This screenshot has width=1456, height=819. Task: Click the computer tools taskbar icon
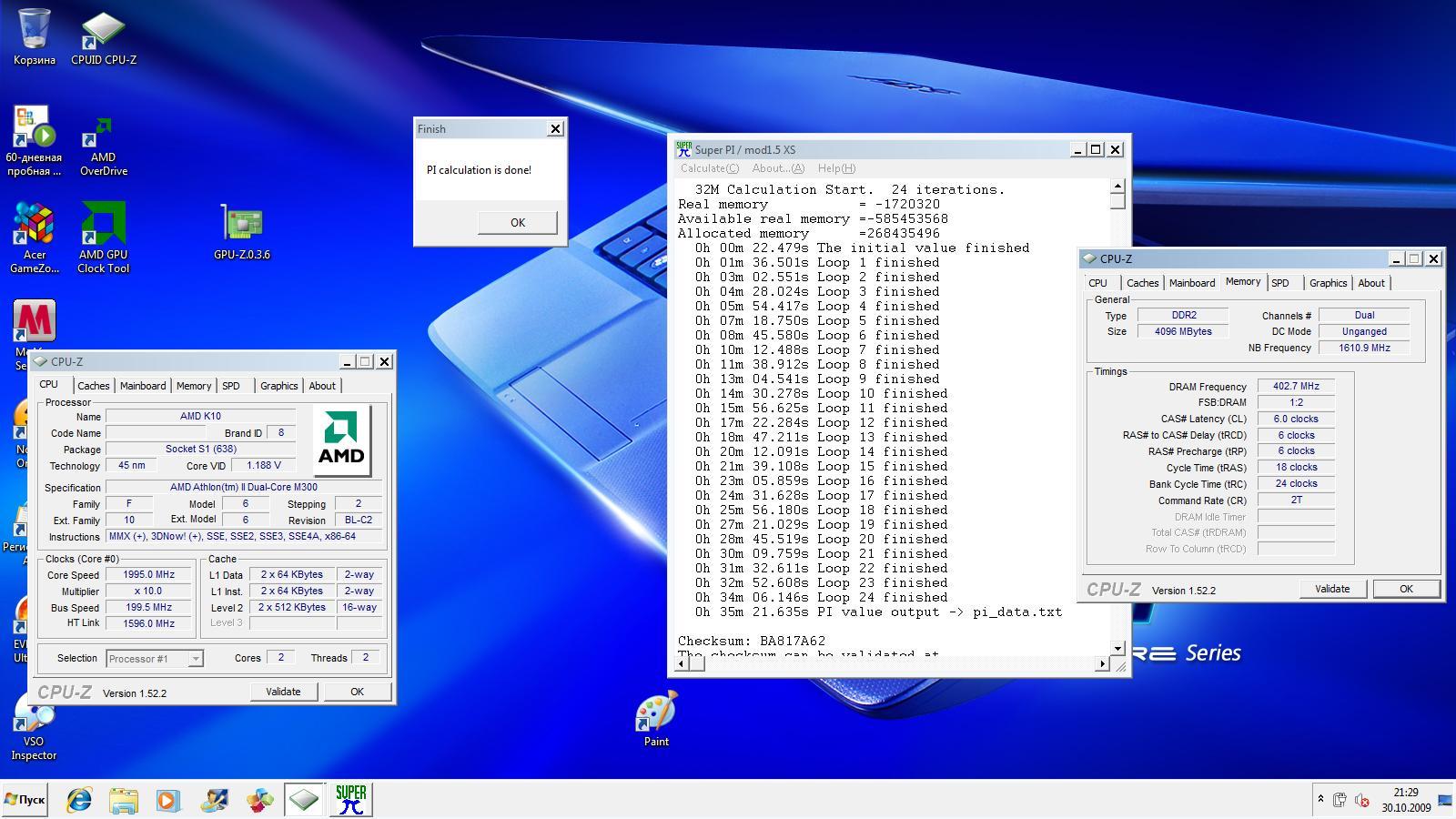point(215,800)
